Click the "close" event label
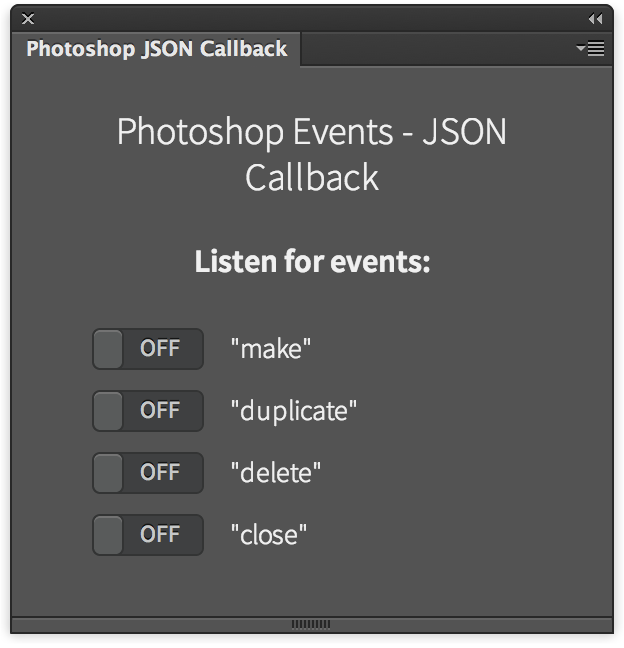624x648 pixels. tap(269, 535)
